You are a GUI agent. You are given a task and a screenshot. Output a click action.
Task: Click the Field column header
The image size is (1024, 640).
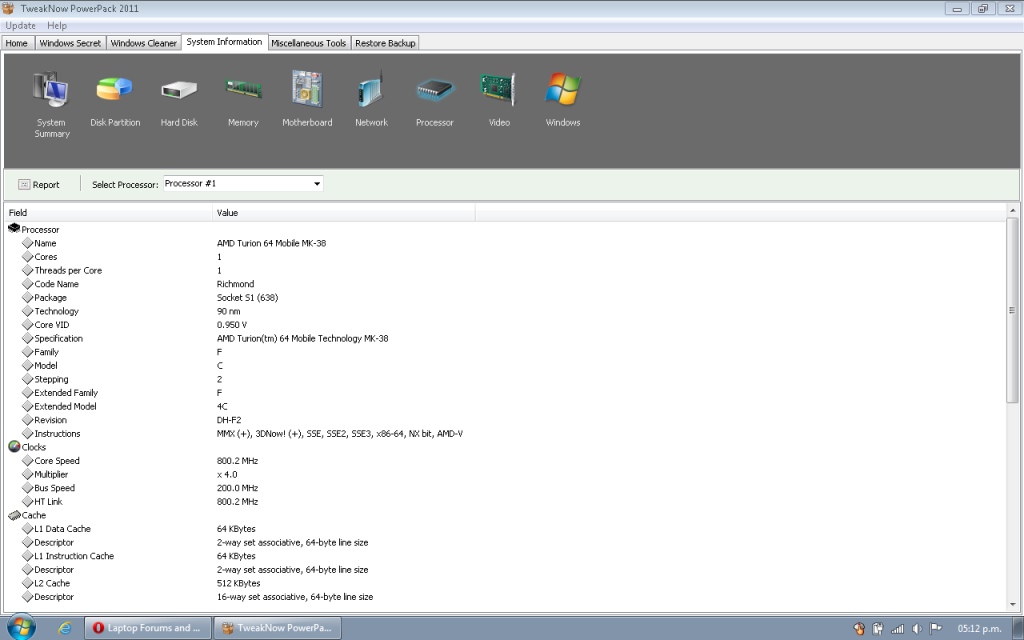click(108, 212)
